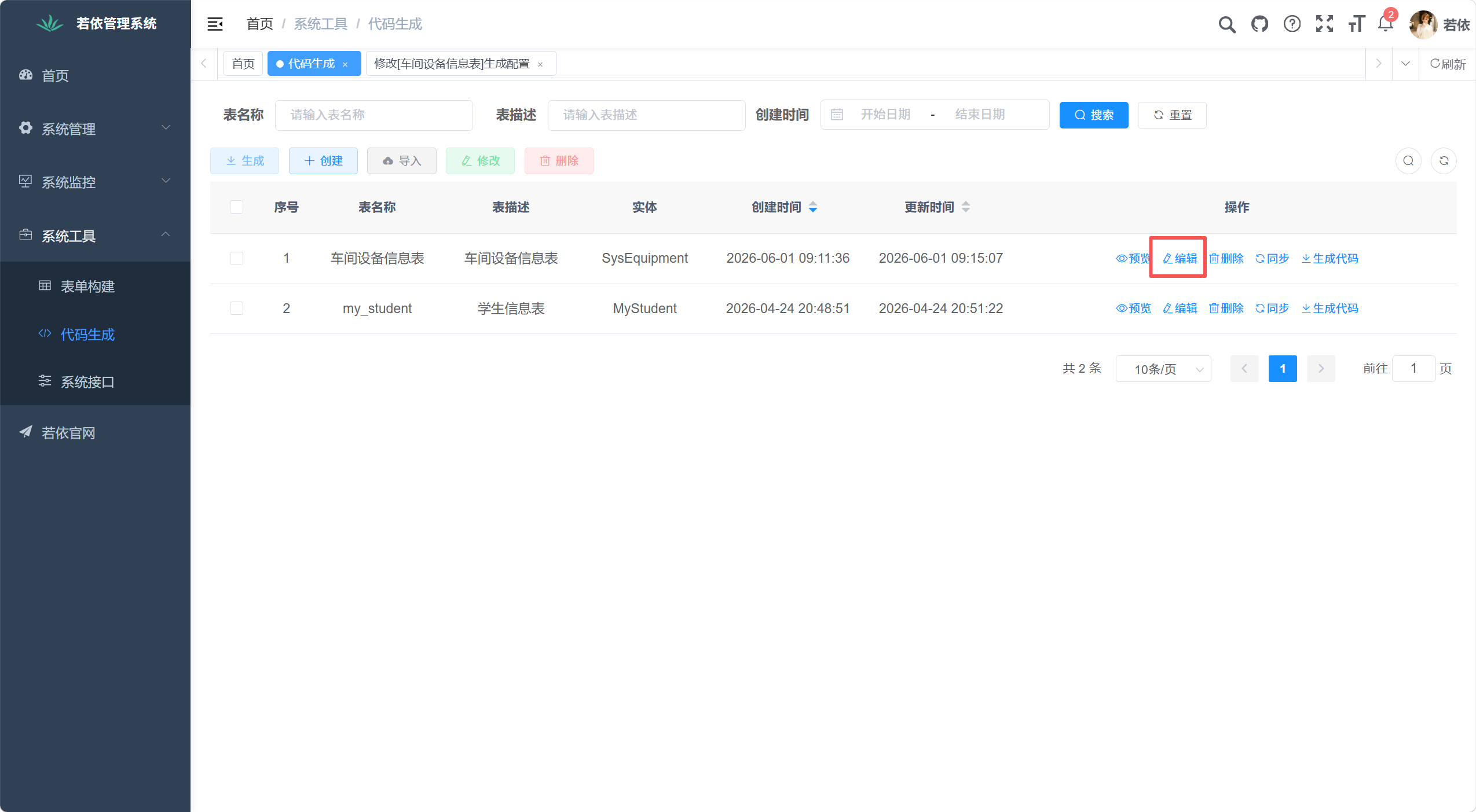
Task: Click the 刷新 page refresh button
Action: point(1448,64)
